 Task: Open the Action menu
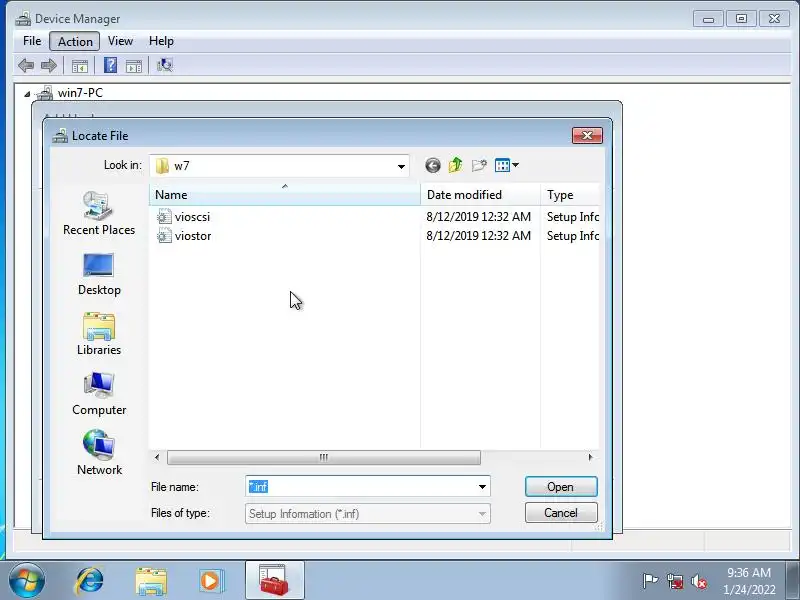tap(75, 41)
